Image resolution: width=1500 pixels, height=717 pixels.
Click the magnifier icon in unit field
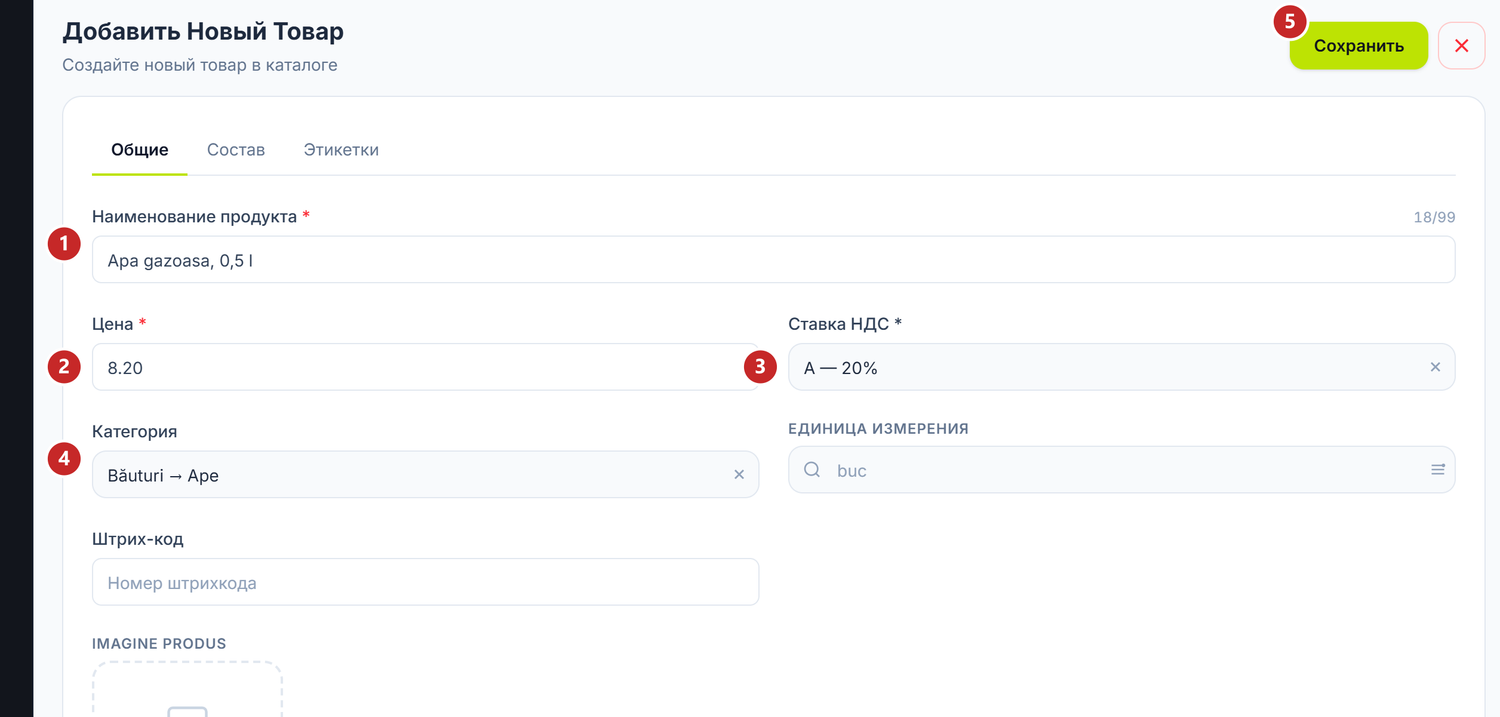click(812, 470)
